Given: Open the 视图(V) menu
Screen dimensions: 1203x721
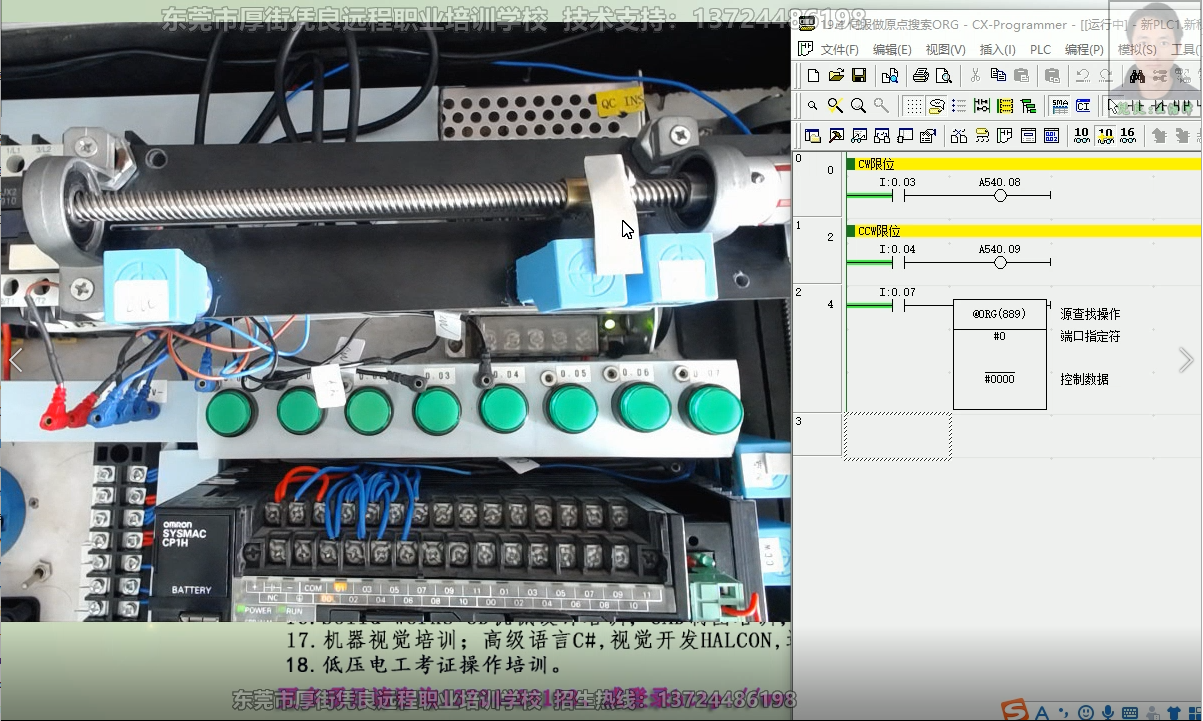Looking at the screenshot, I should tap(945, 49).
